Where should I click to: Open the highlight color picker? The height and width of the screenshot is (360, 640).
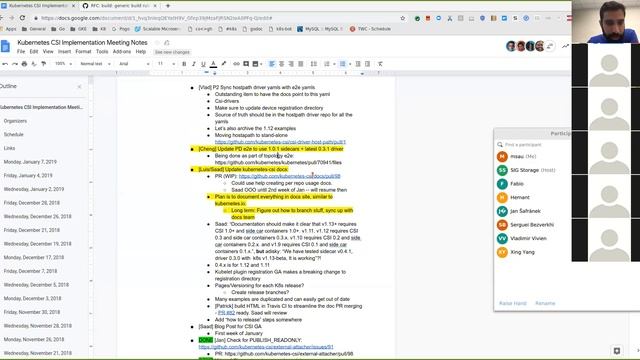[224, 64]
